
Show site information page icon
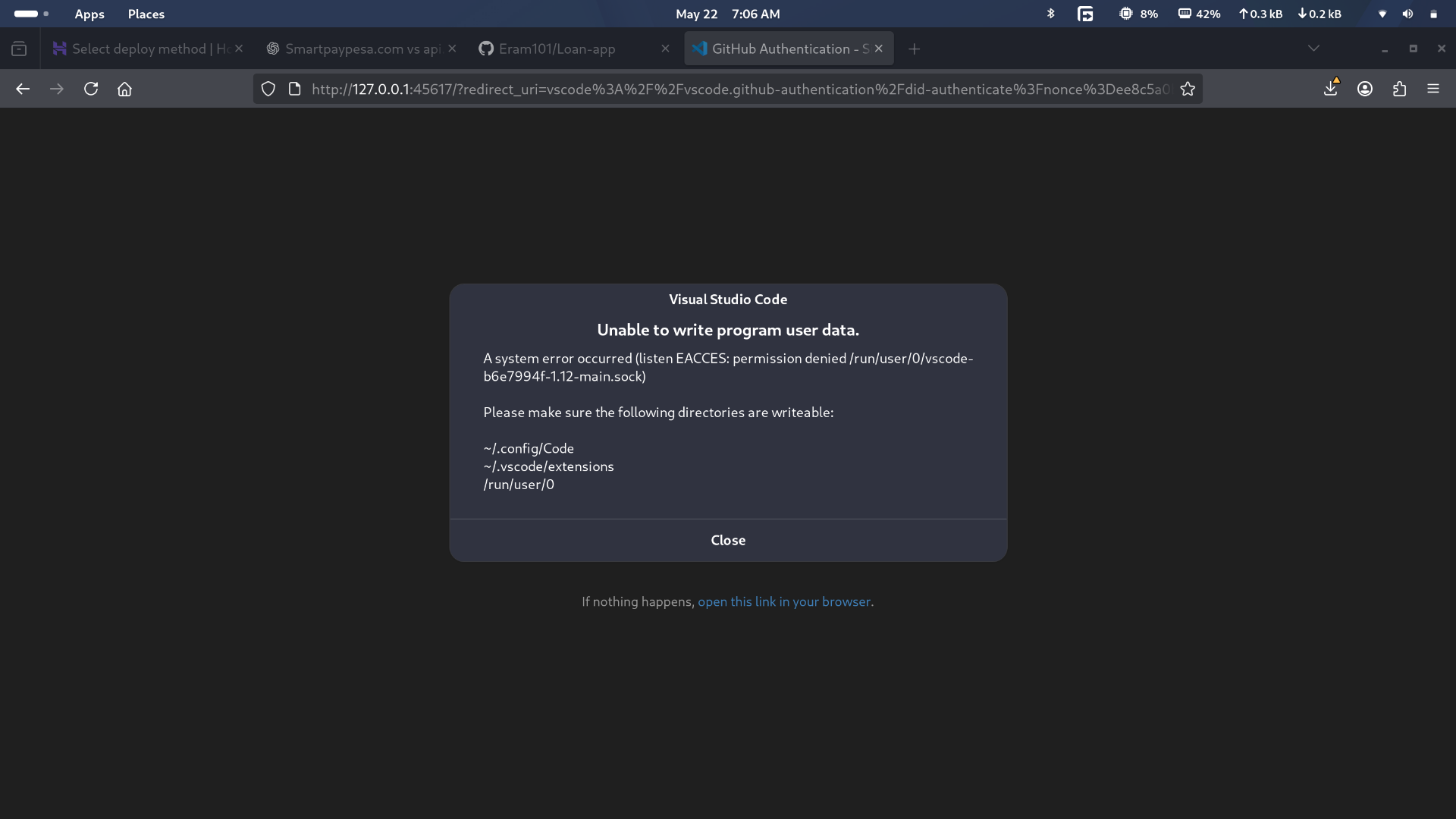[x=295, y=89]
